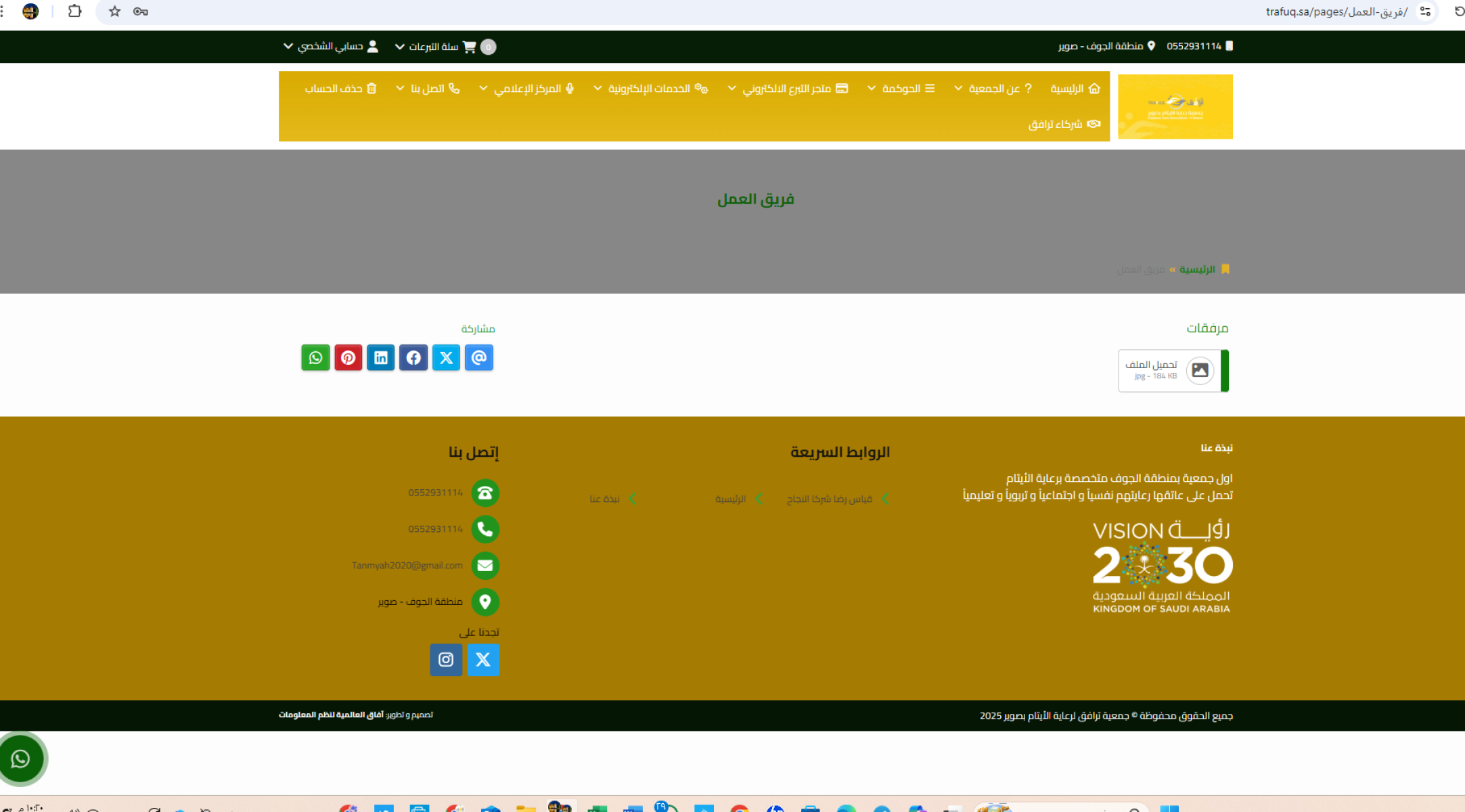1465x812 pixels.
Task: Click حذف الحساب delete account link
Action: (340, 89)
